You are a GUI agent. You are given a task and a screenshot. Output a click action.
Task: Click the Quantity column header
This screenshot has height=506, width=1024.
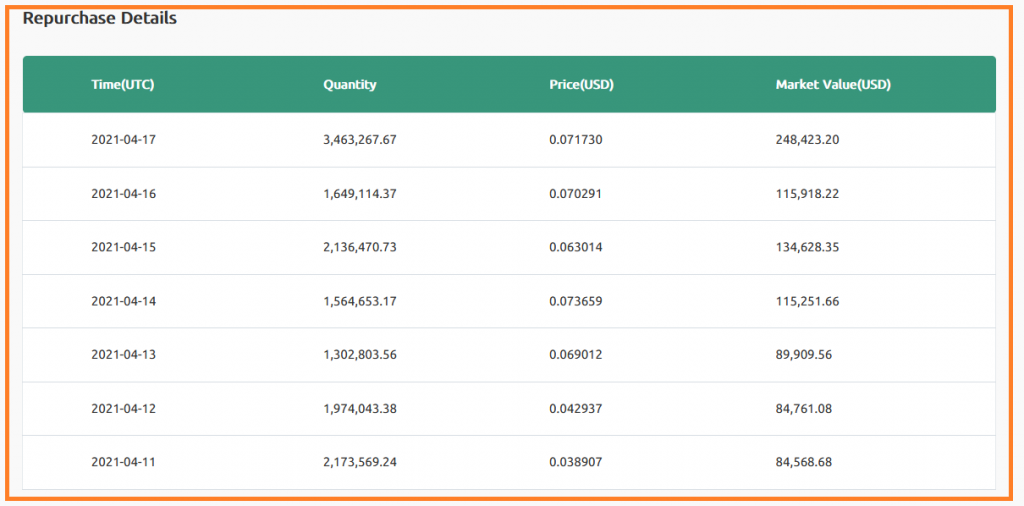(350, 85)
